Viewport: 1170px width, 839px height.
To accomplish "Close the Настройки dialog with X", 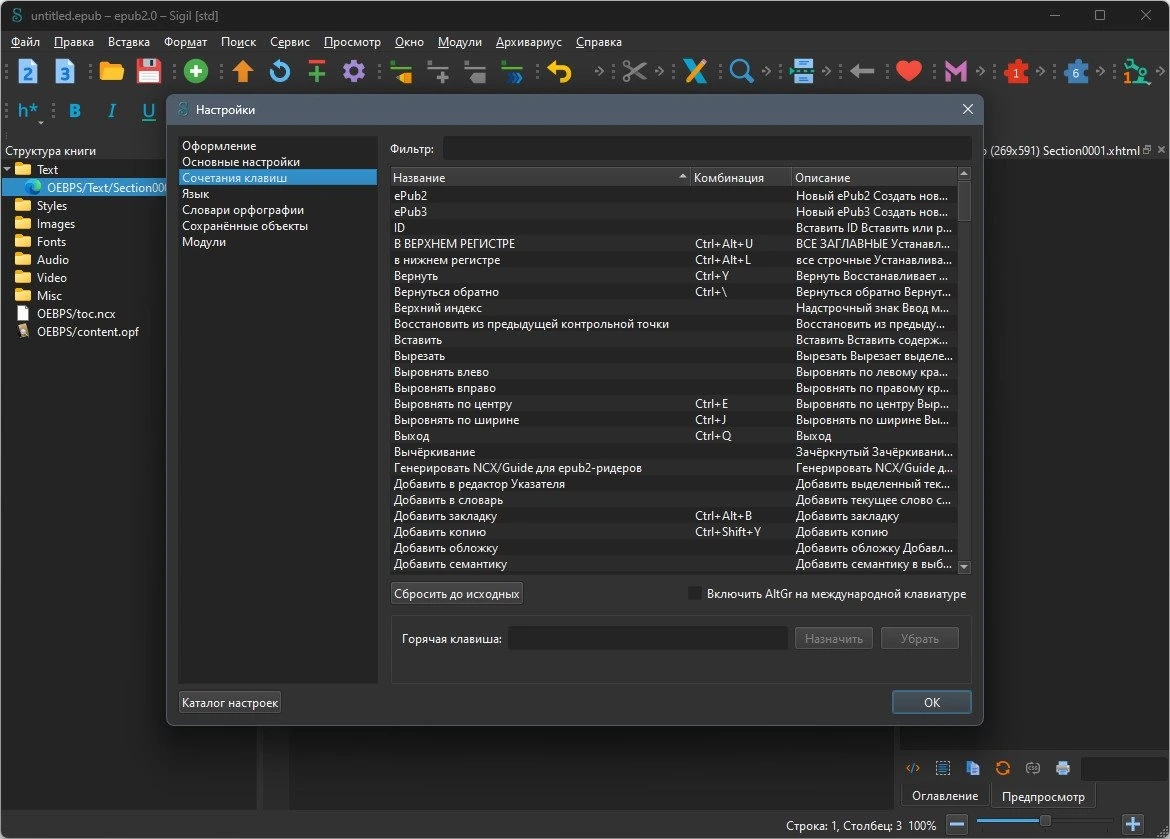I will [x=968, y=110].
